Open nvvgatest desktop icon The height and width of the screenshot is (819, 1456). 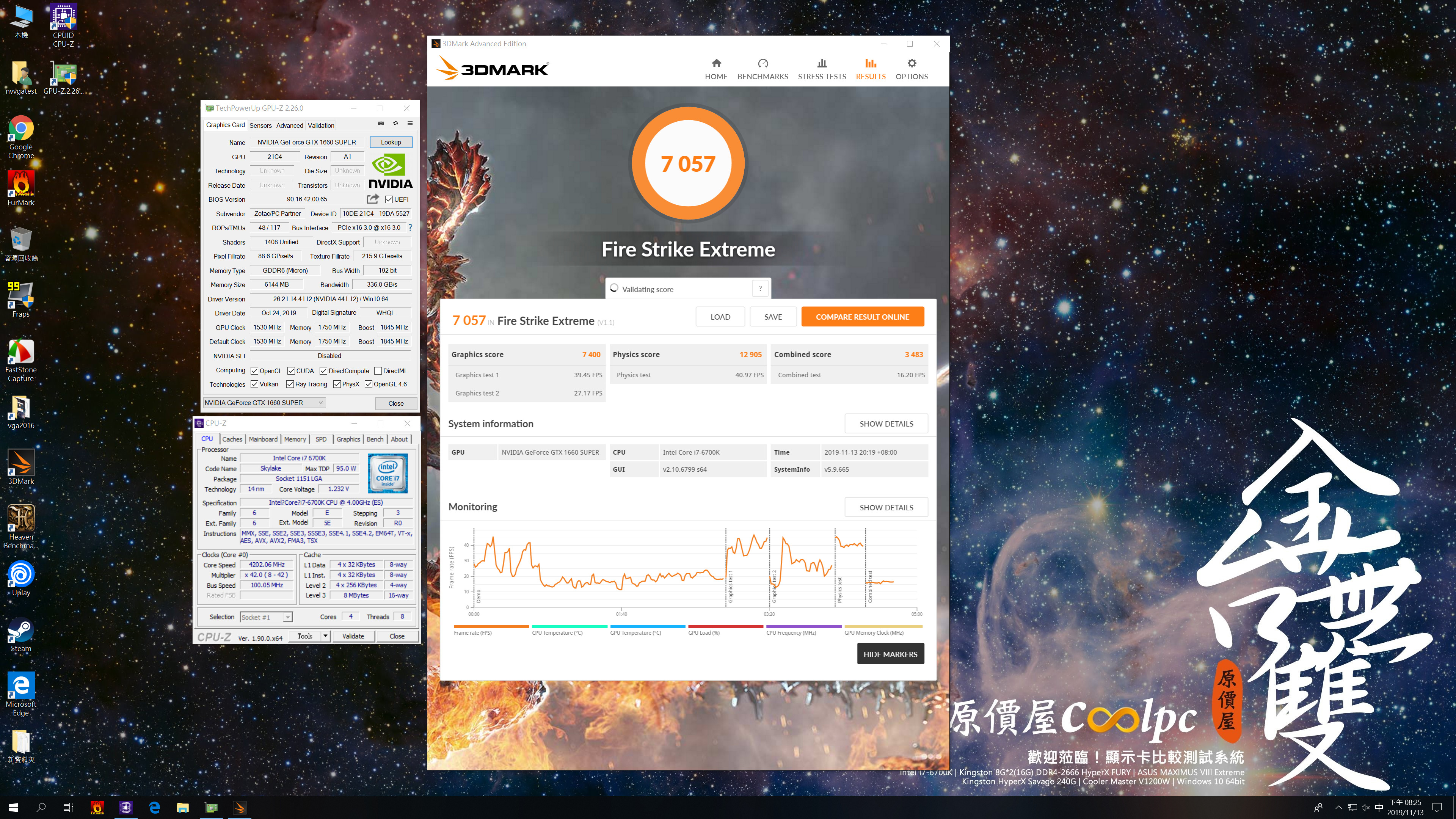tap(21, 77)
